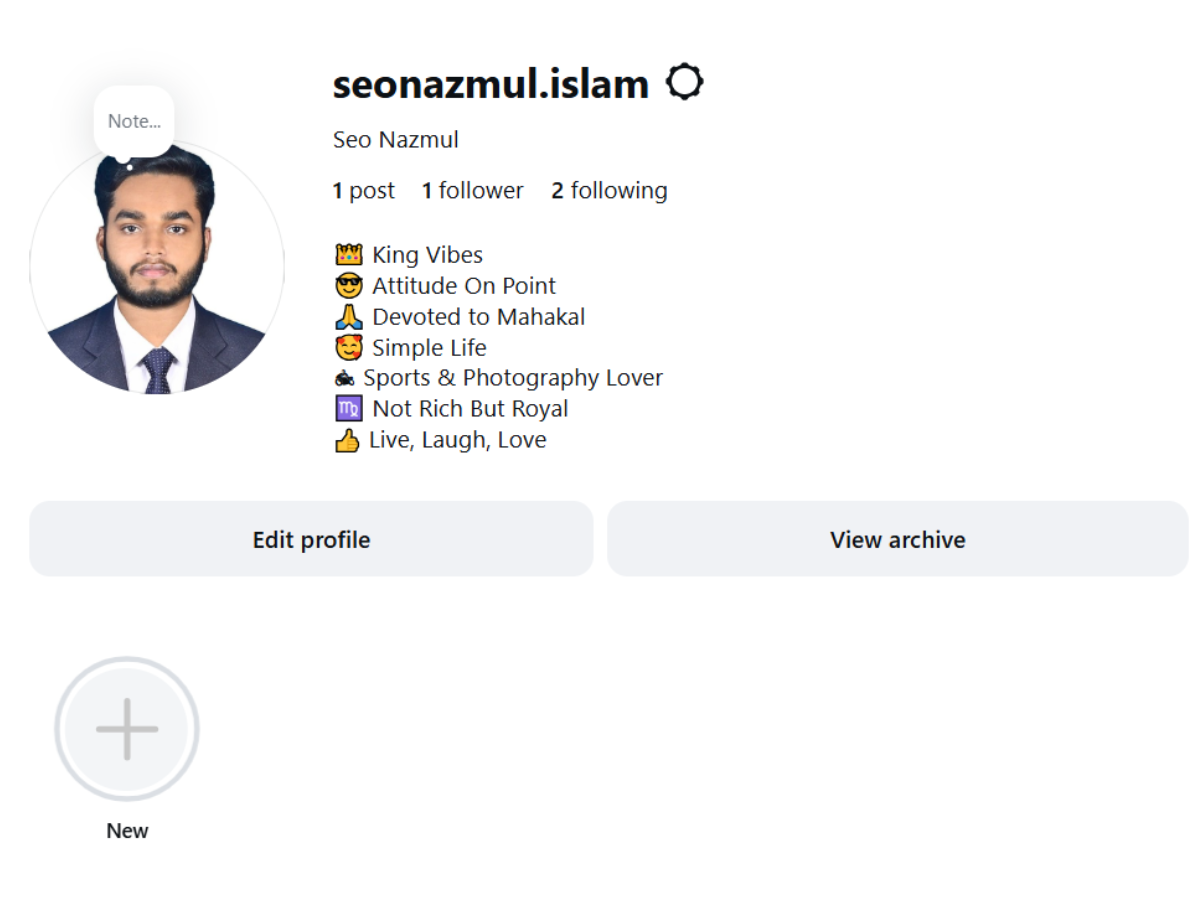The width and height of the screenshot is (1200, 900).
Task: Click the blushing emoji next to Simple Life
Action: pos(348,347)
